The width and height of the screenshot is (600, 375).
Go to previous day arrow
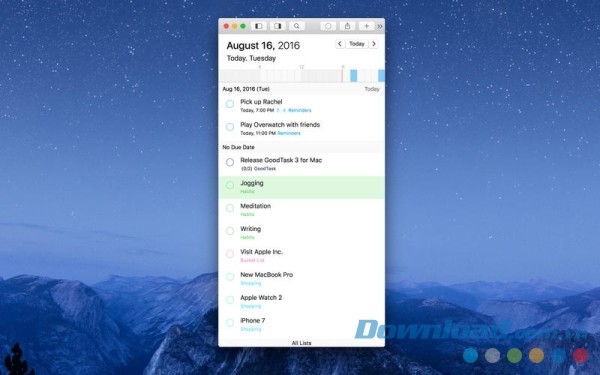[x=340, y=44]
